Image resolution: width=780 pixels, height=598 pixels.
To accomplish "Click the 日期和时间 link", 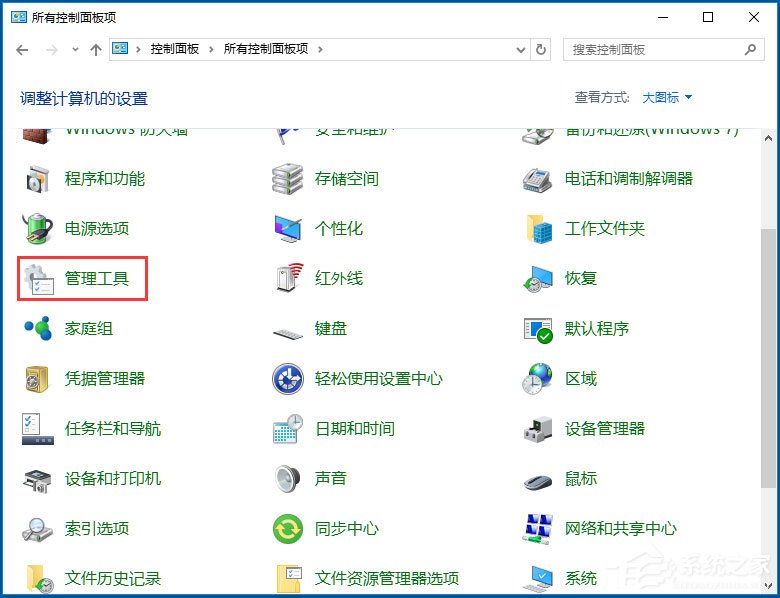I will [355, 429].
